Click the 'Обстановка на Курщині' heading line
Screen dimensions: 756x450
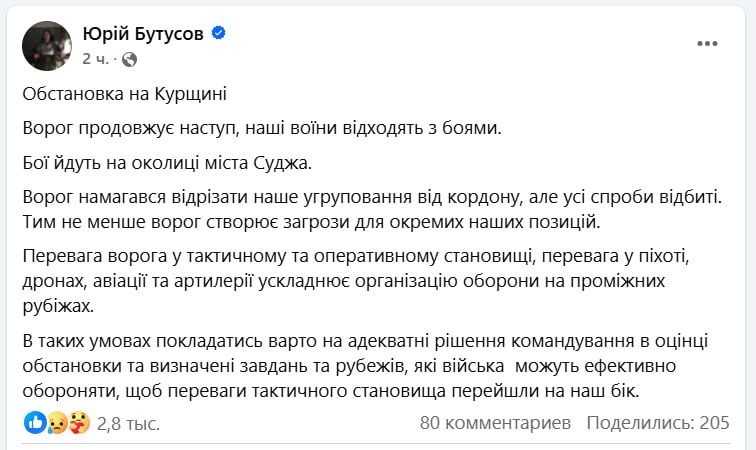pyautogui.click(x=124, y=95)
